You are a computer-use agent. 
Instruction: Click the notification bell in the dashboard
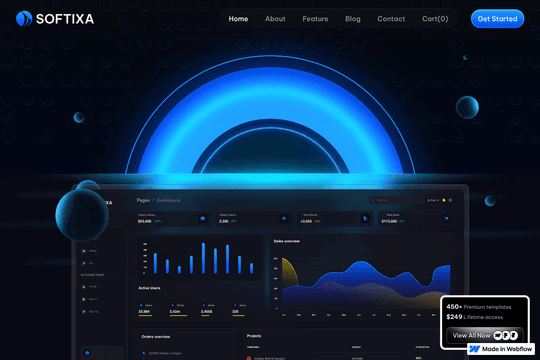click(444, 200)
